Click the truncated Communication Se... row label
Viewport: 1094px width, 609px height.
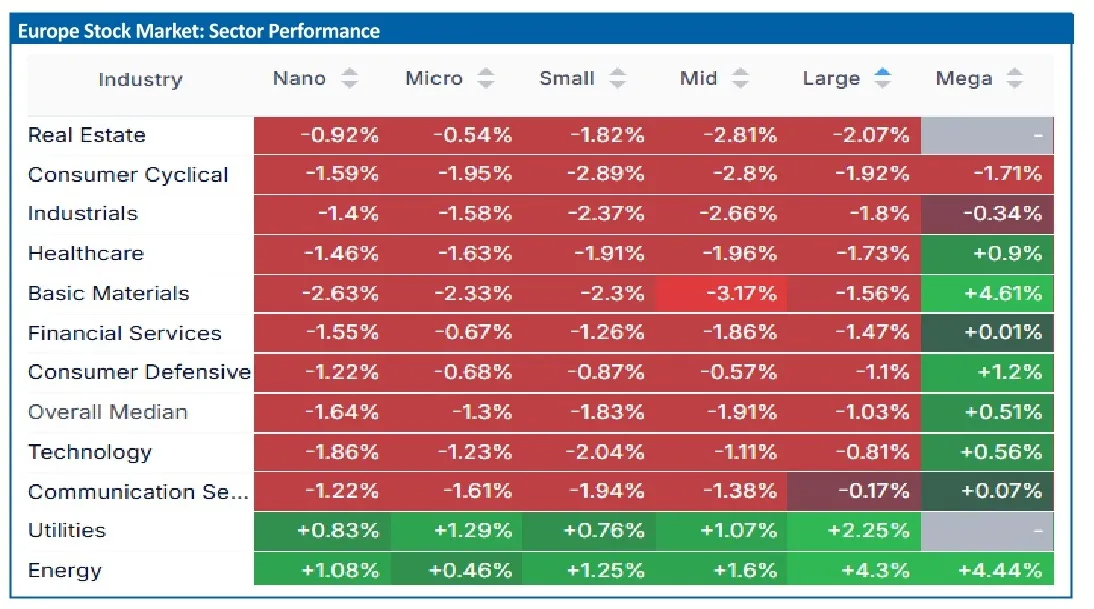(x=138, y=492)
